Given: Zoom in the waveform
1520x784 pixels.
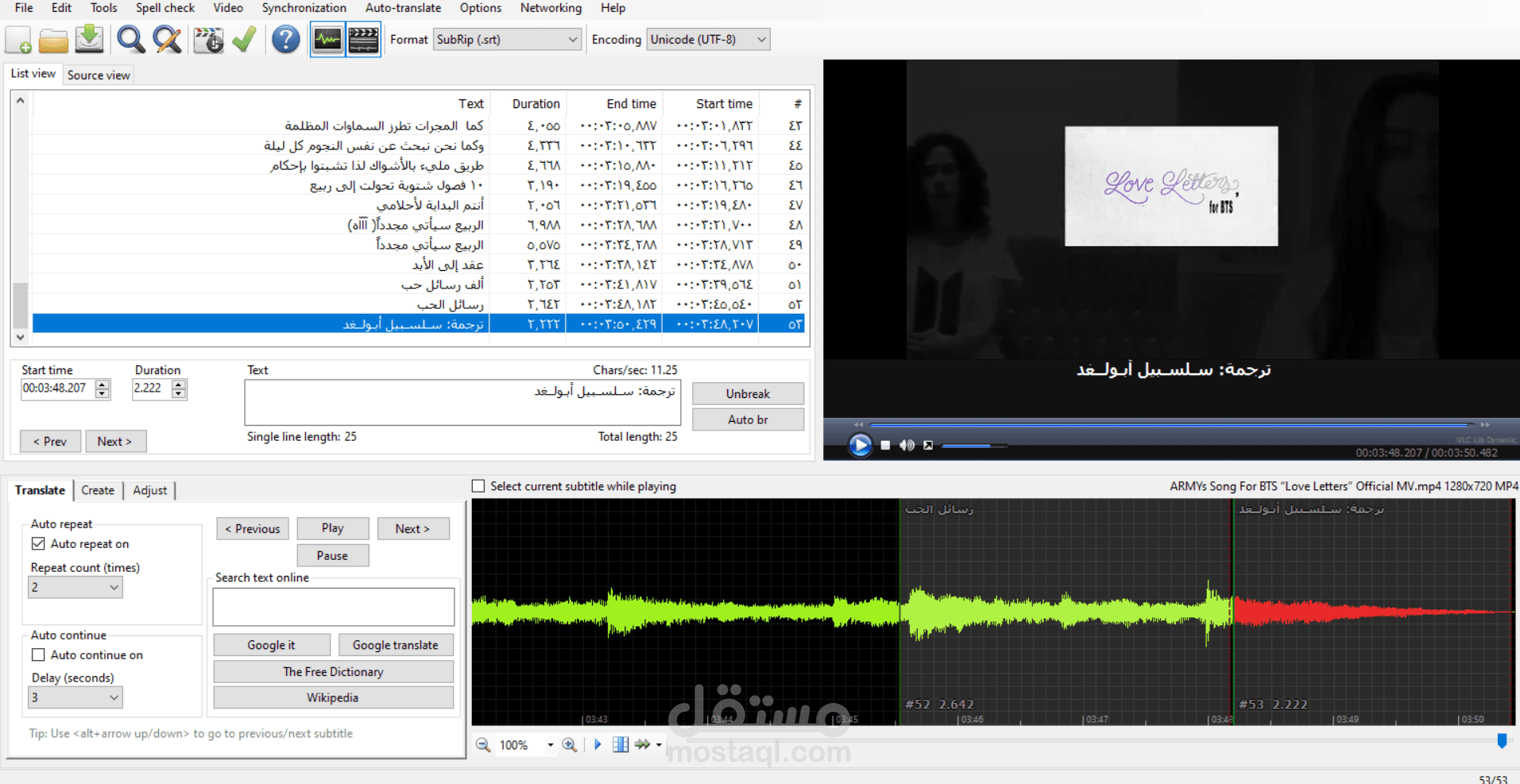Looking at the screenshot, I should [570, 744].
